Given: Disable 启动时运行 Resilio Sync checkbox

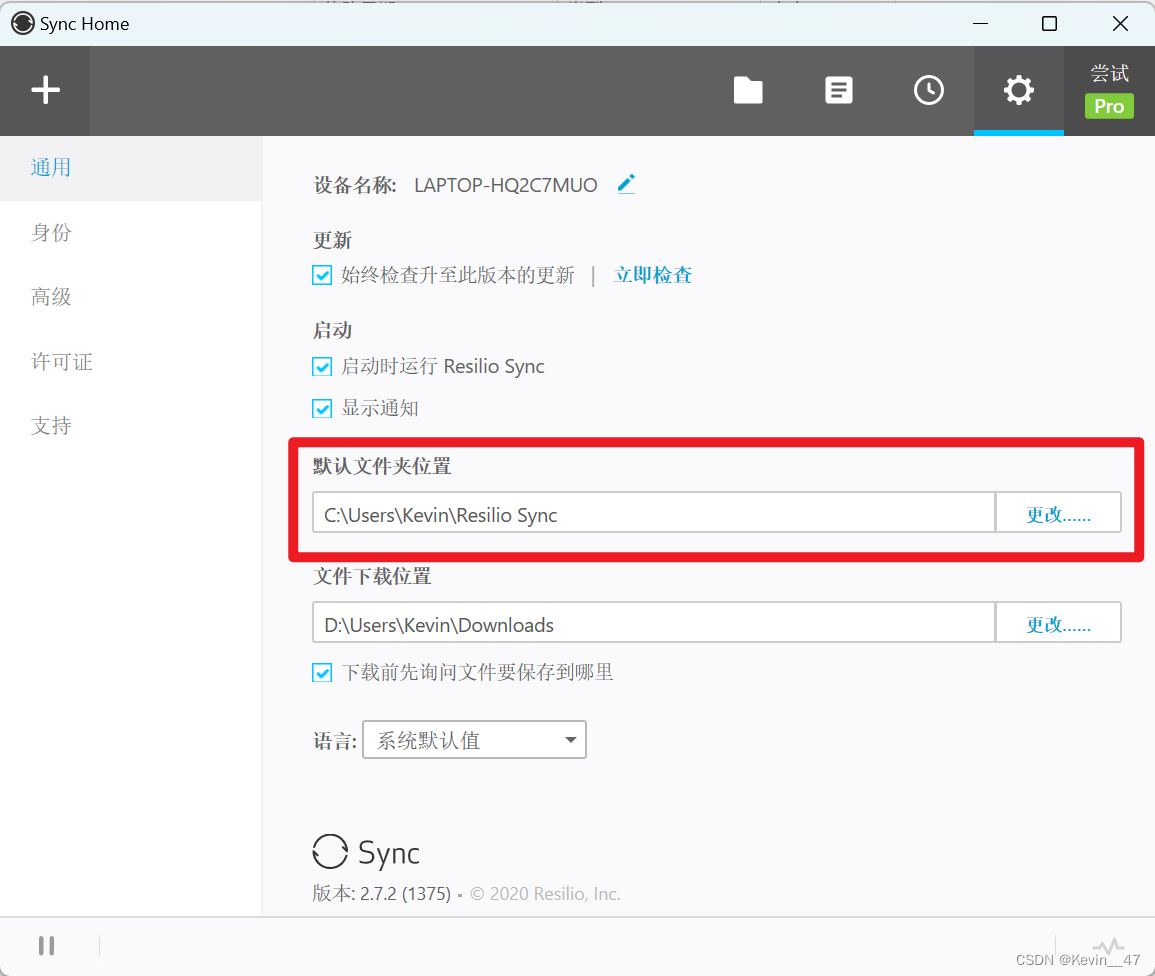Looking at the screenshot, I should pyautogui.click(x=322, y=367).
